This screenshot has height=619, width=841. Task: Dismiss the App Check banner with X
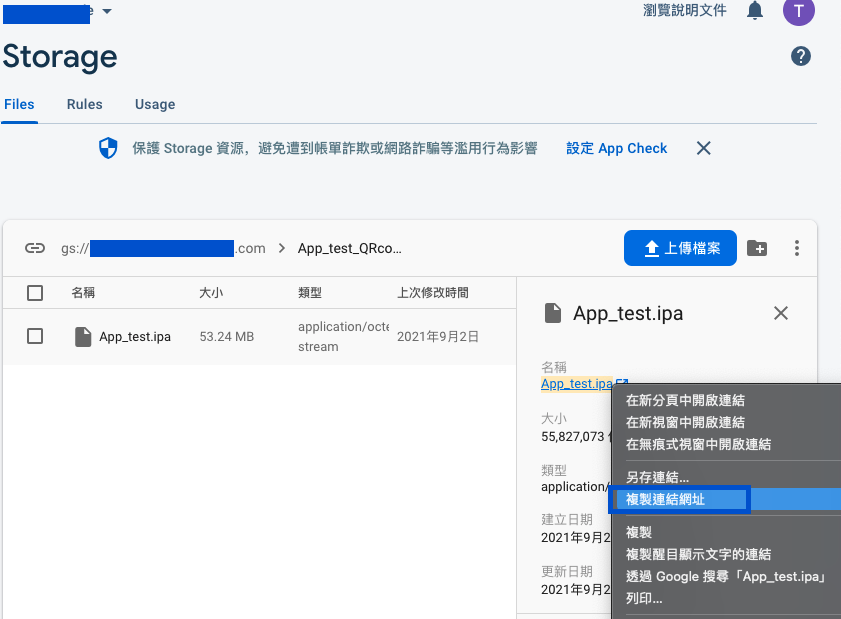[x=704, y=148]
